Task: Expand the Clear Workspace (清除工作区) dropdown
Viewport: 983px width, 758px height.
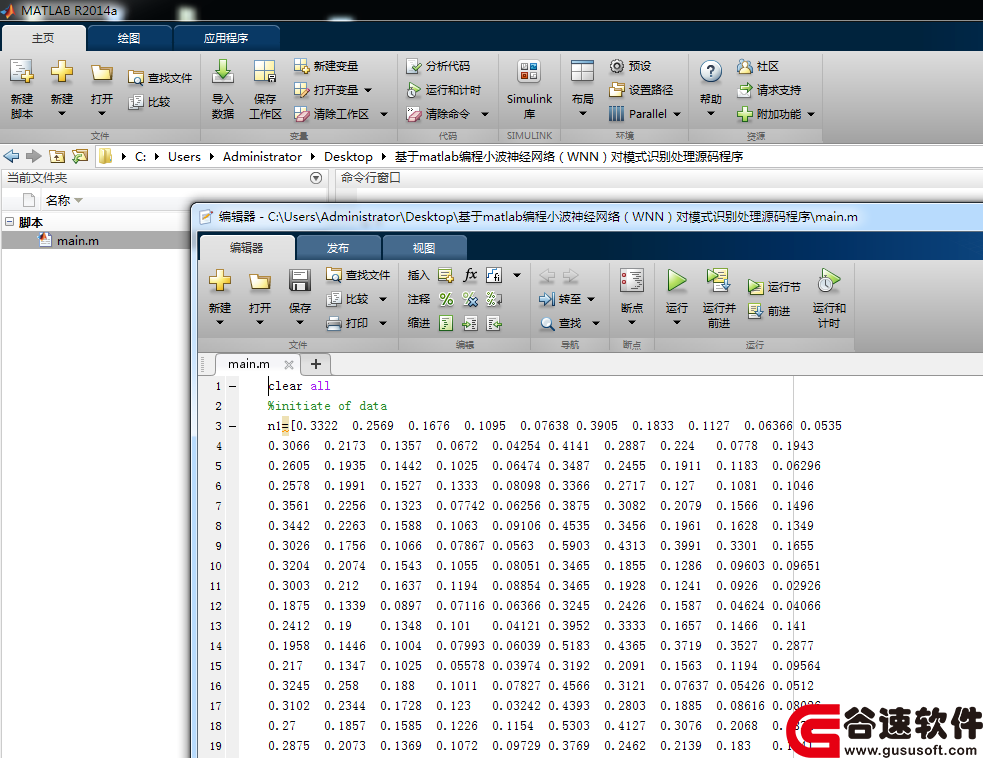Action: point(384,114)
